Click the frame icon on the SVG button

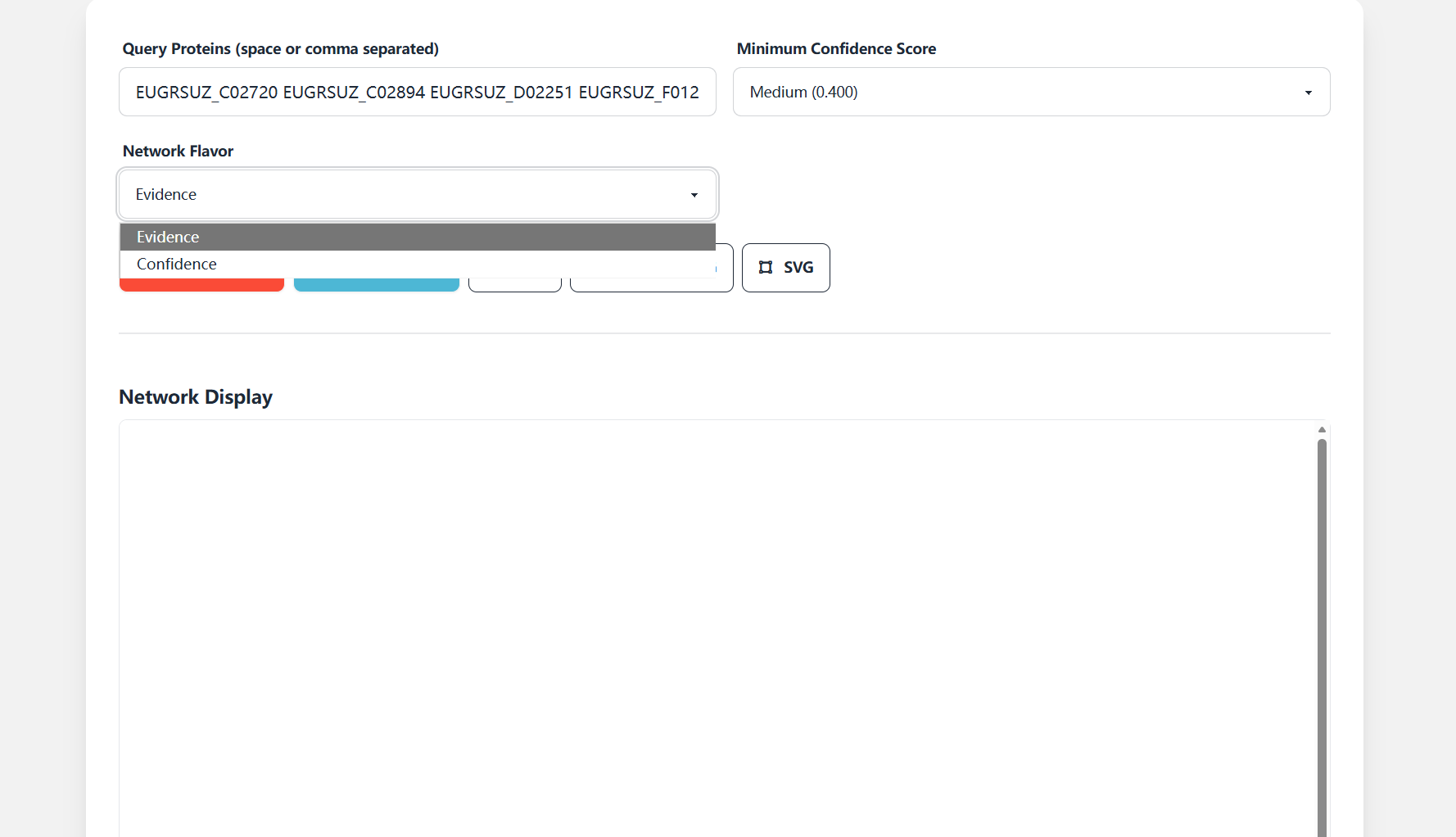pyautogui.click(x=766, y=267)
